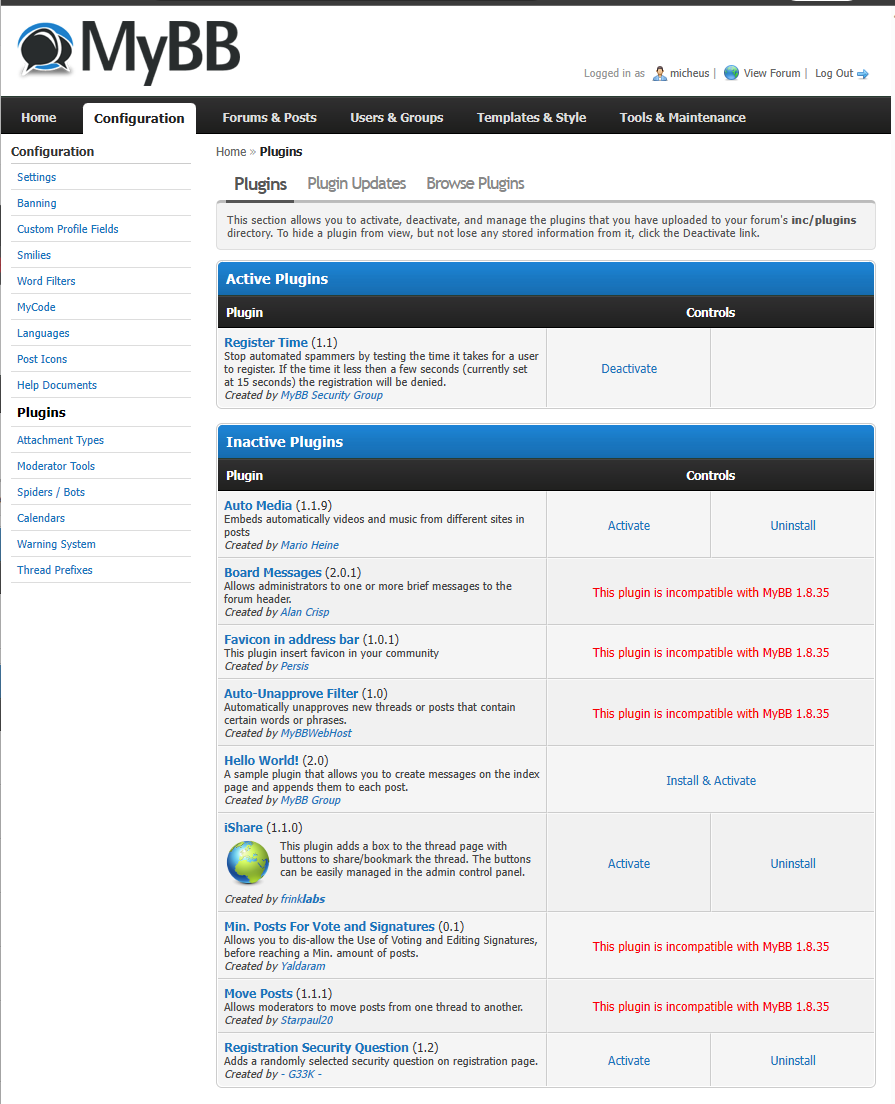
Task: Open the Templates & Style tab
Action: click(x=532, y=118)
